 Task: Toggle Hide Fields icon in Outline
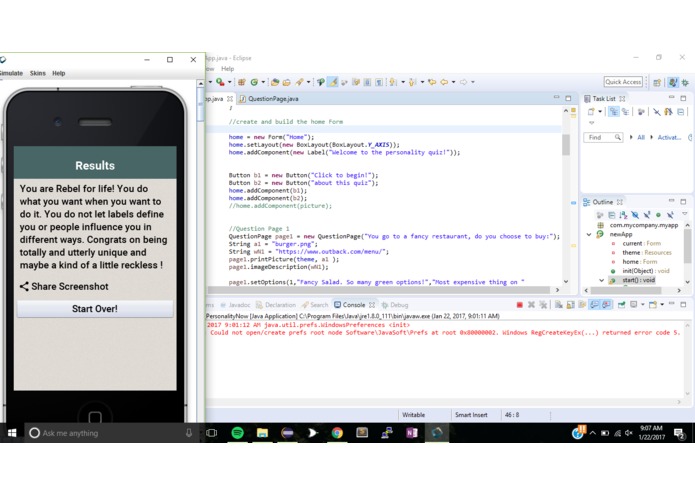[x=635, y=215]
